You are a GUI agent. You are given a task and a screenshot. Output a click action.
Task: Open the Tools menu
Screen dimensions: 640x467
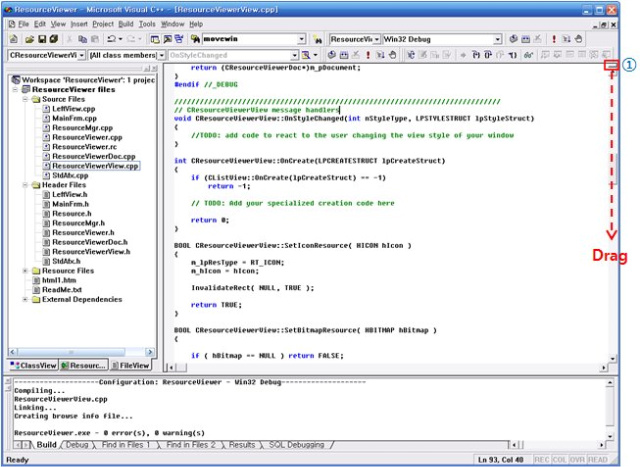(147, 24)
